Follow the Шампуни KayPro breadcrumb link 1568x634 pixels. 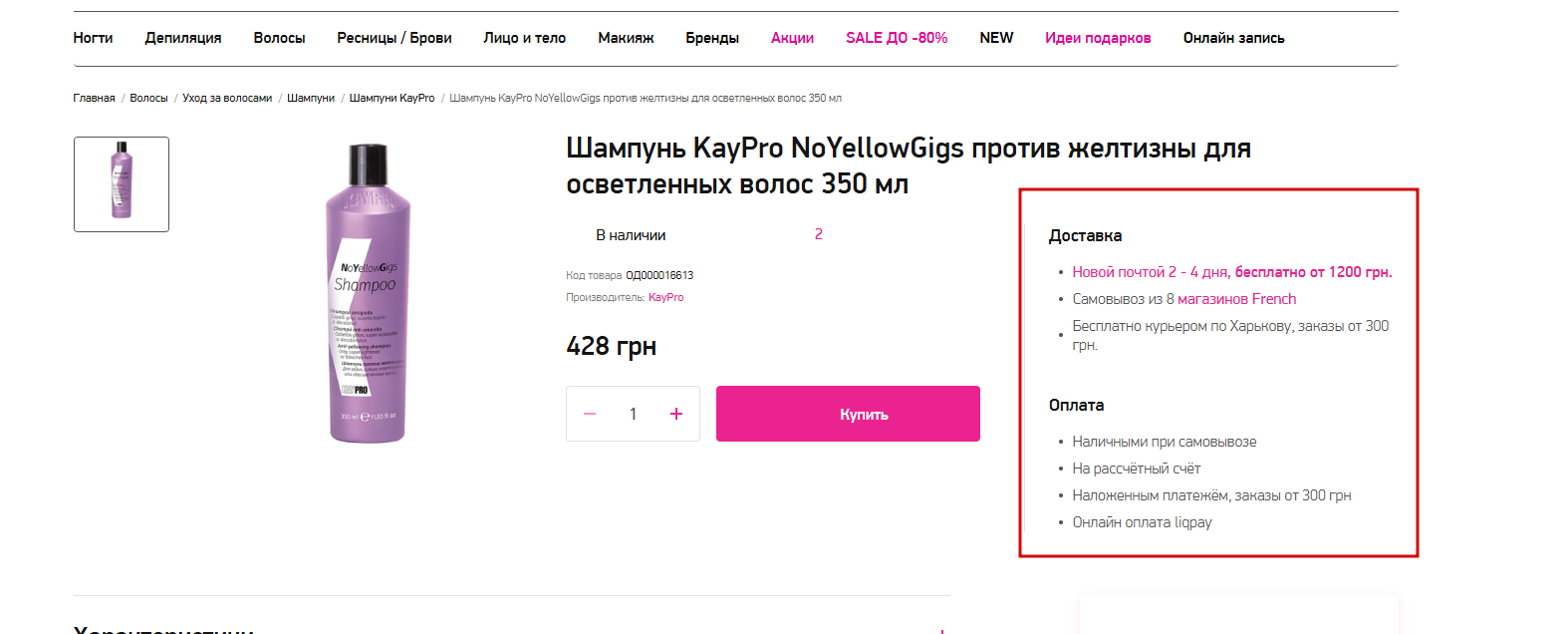coord(392,98)
